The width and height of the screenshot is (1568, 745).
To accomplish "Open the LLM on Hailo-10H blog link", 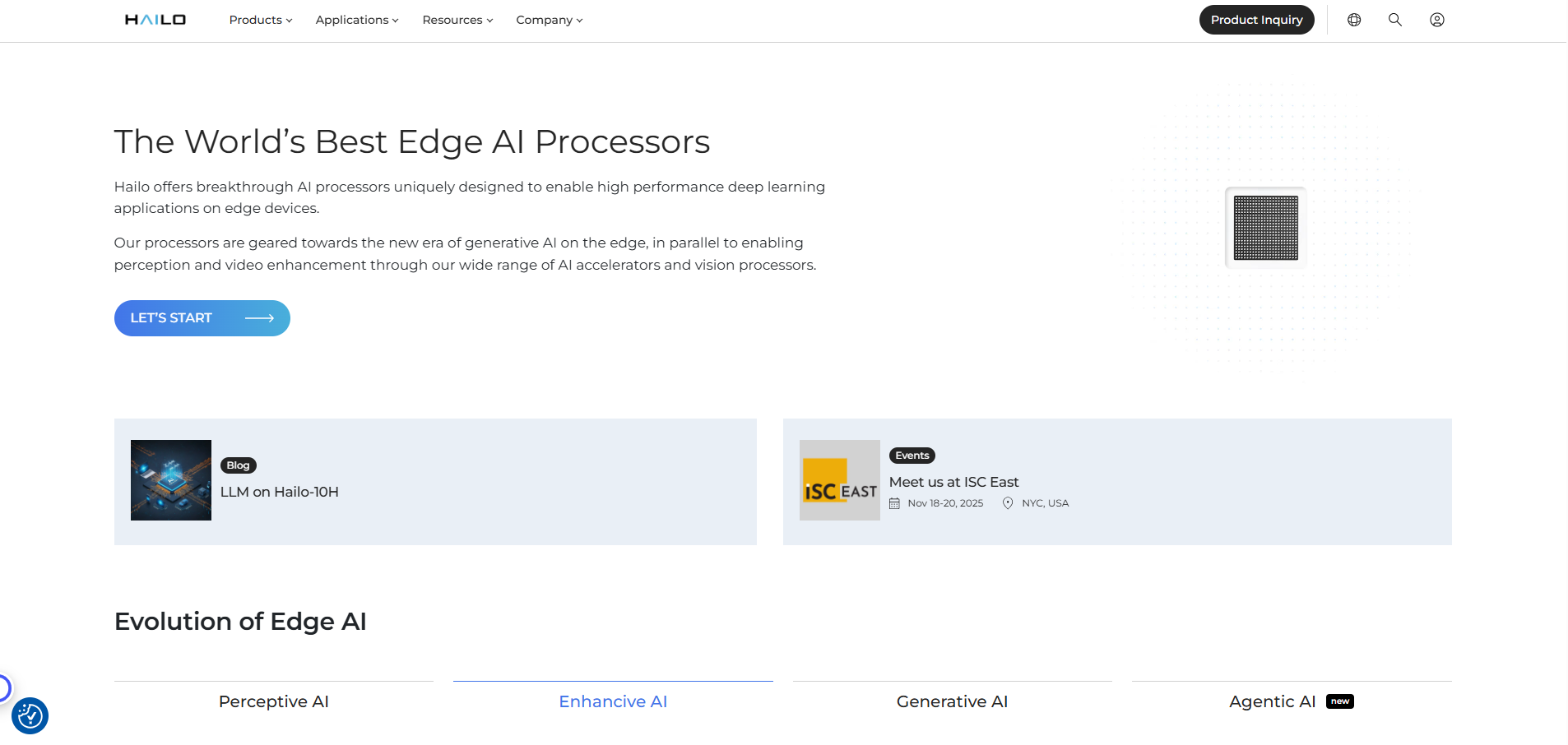I will point(280,492).
